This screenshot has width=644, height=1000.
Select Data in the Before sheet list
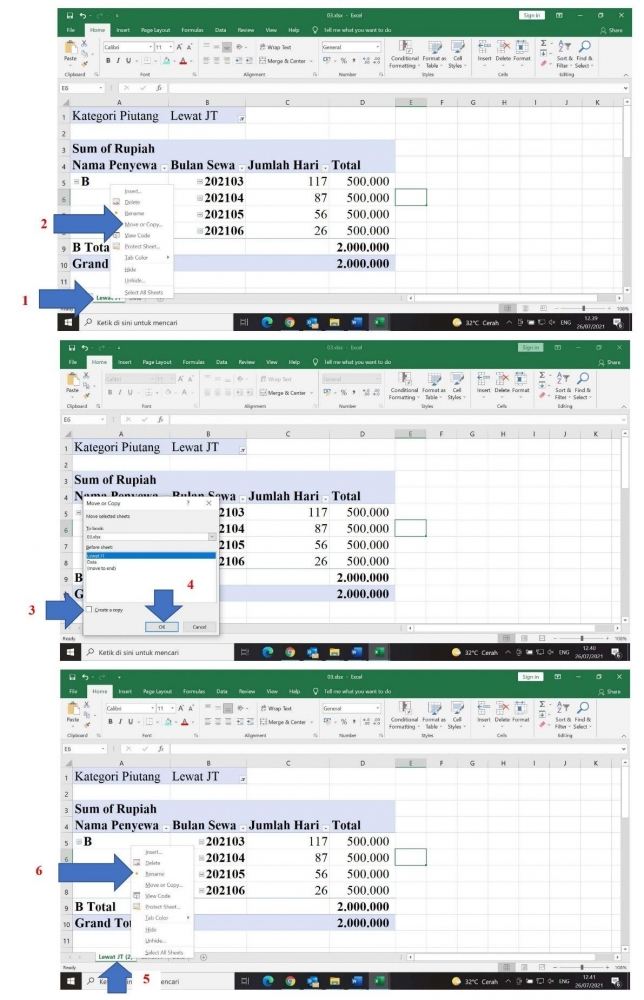click(x=92, y=561)
